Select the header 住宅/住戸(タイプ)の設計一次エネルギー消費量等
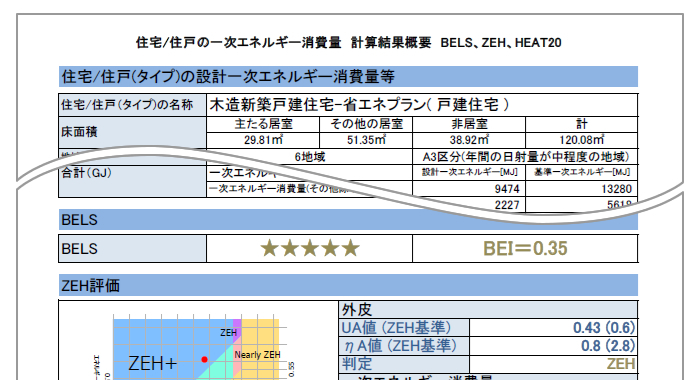 (348, 76)
